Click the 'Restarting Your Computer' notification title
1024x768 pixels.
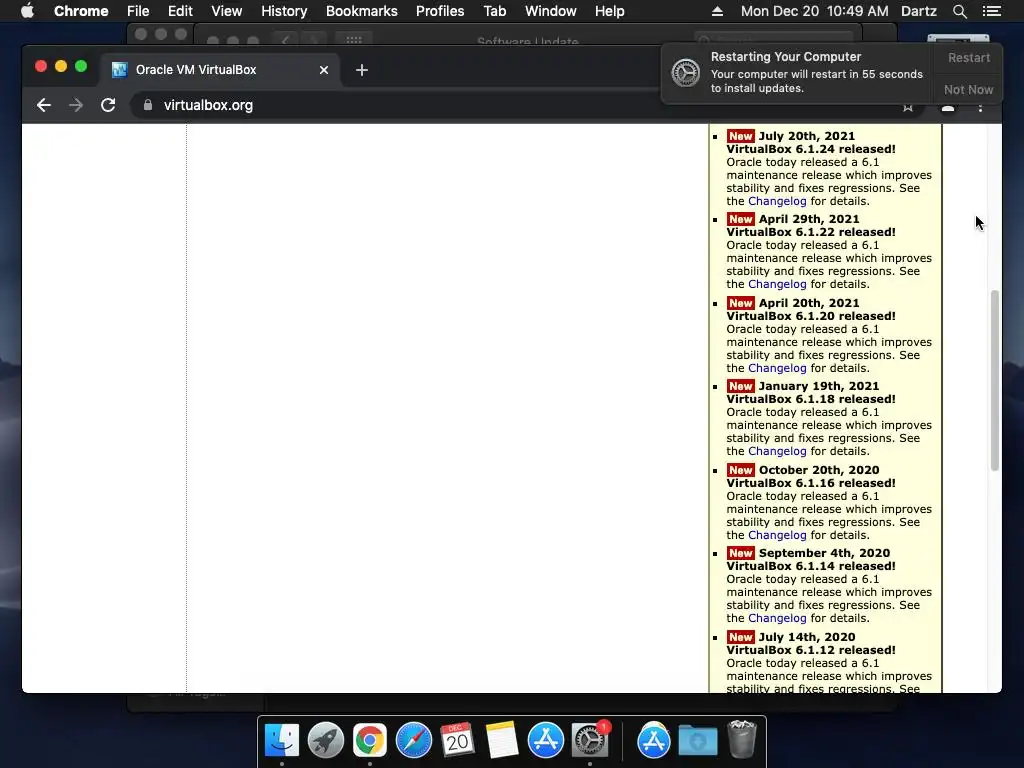click(x=786, y=57)
